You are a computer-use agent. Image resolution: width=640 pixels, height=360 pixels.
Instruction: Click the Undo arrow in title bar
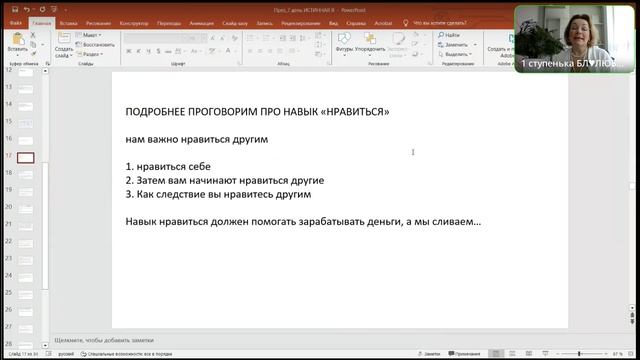[27, 9]
